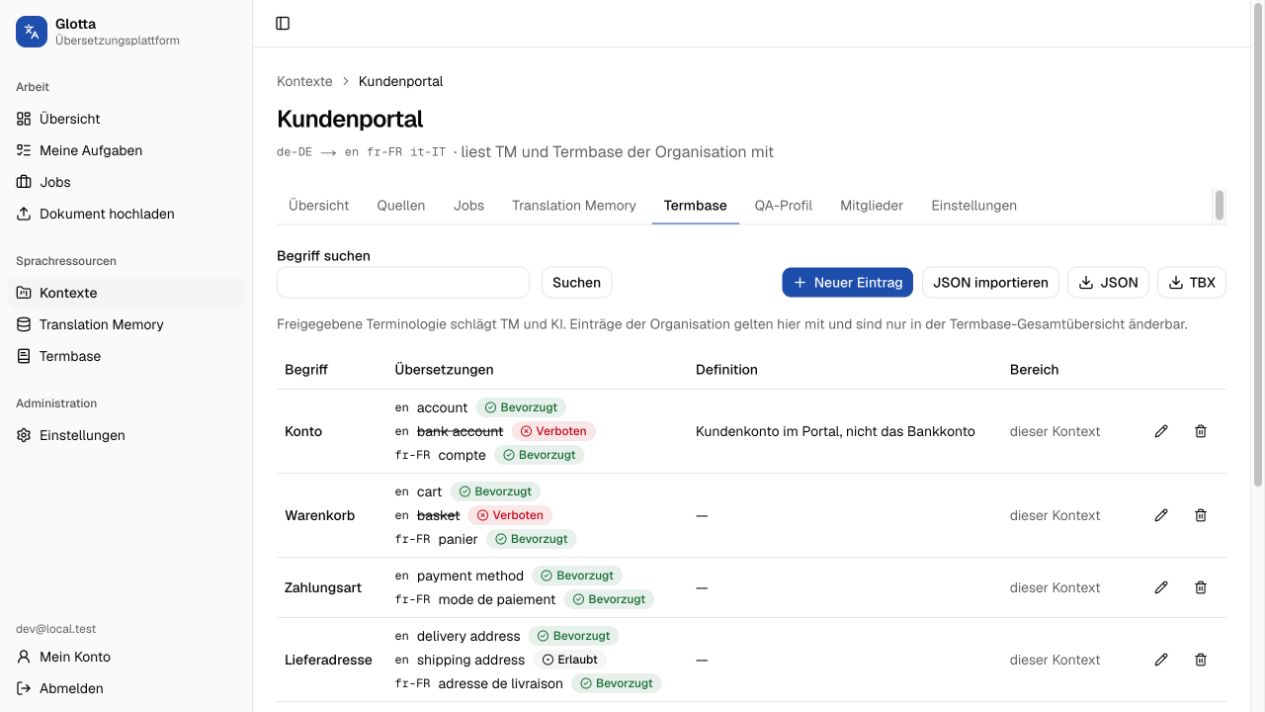
Task: Delete the Warenkorb entry via trash icon
Action: [x=1201, y=515]
